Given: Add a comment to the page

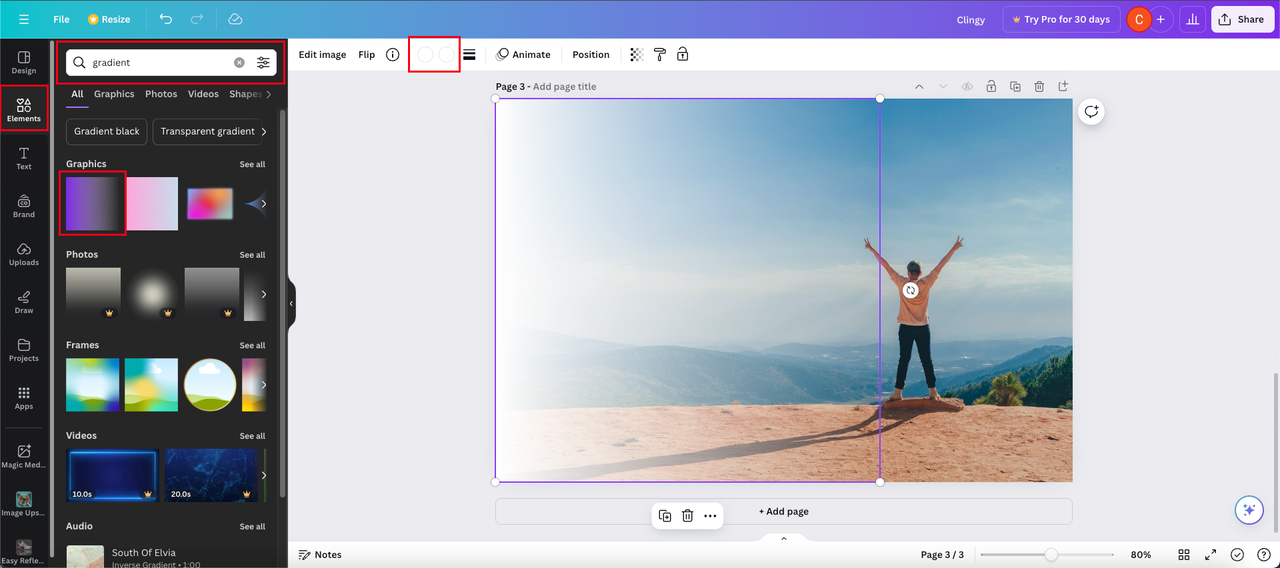Looking at the screenshot, I should point(1092,112).
